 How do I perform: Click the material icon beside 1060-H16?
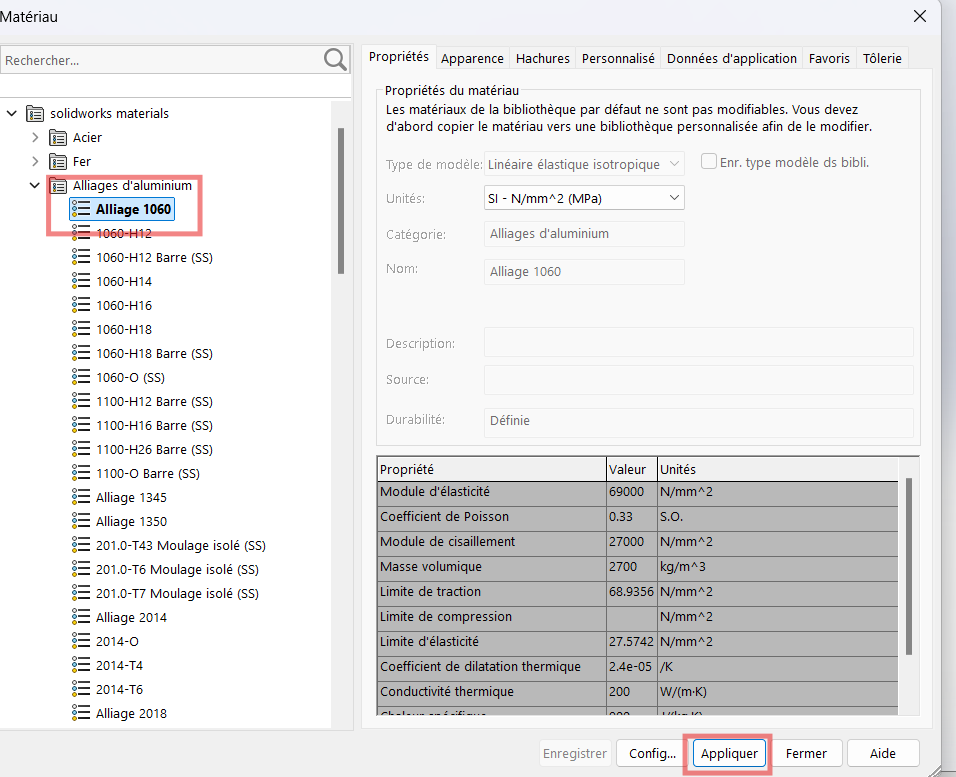(x=80, y=305)
